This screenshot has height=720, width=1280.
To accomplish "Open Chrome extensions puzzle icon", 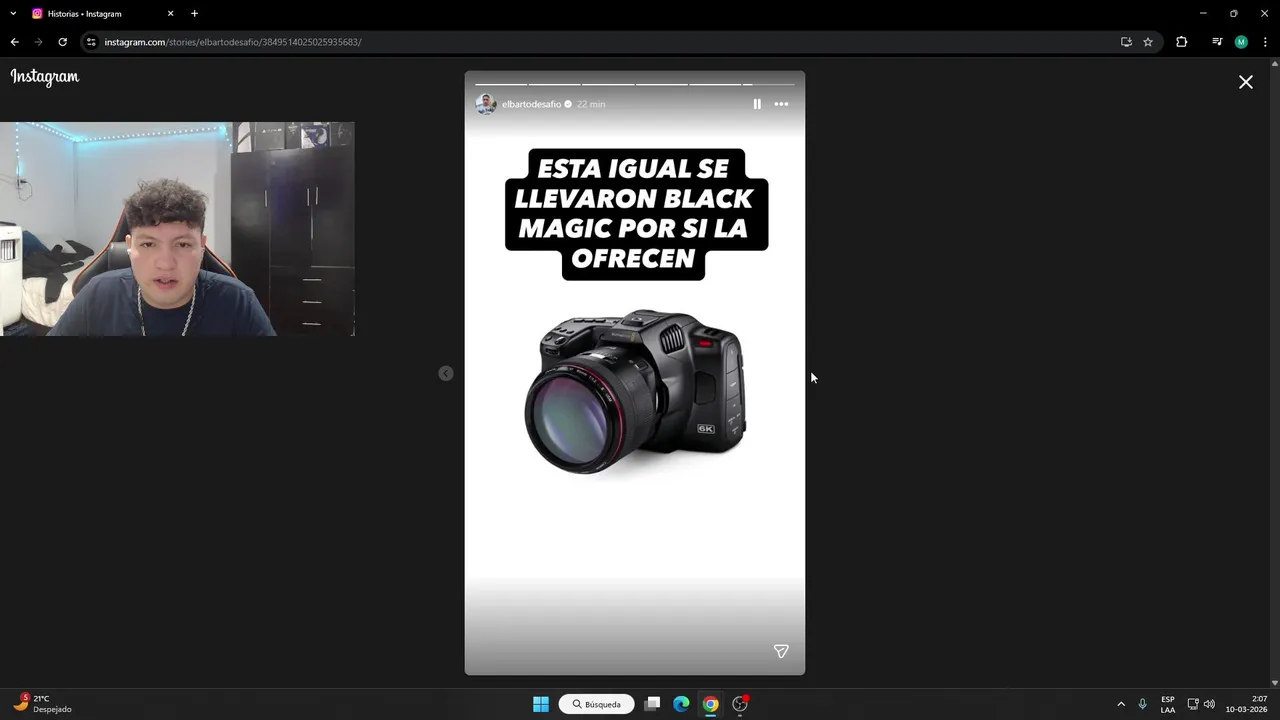I will coord(1182,42).
